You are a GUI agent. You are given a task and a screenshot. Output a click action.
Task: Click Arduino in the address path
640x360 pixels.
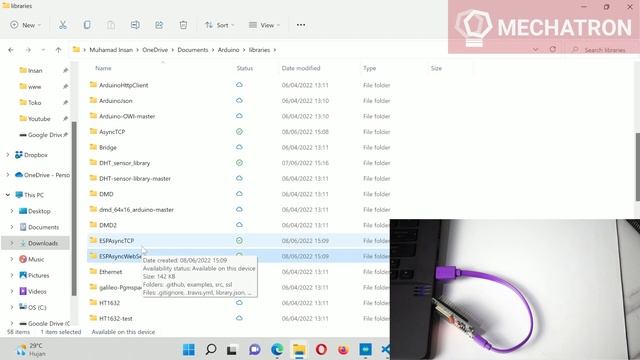[229, 50]
